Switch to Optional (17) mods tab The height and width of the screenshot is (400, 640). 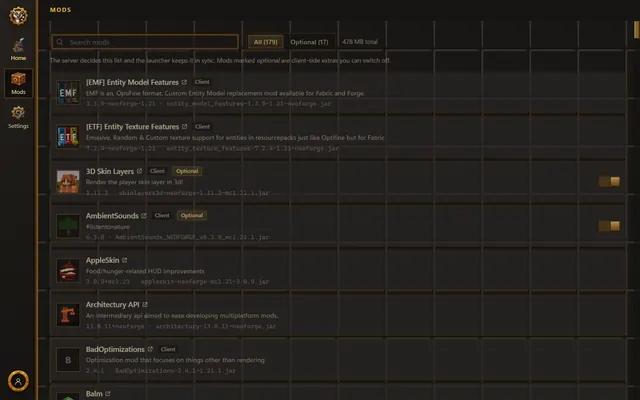click(x=309, y=42)
